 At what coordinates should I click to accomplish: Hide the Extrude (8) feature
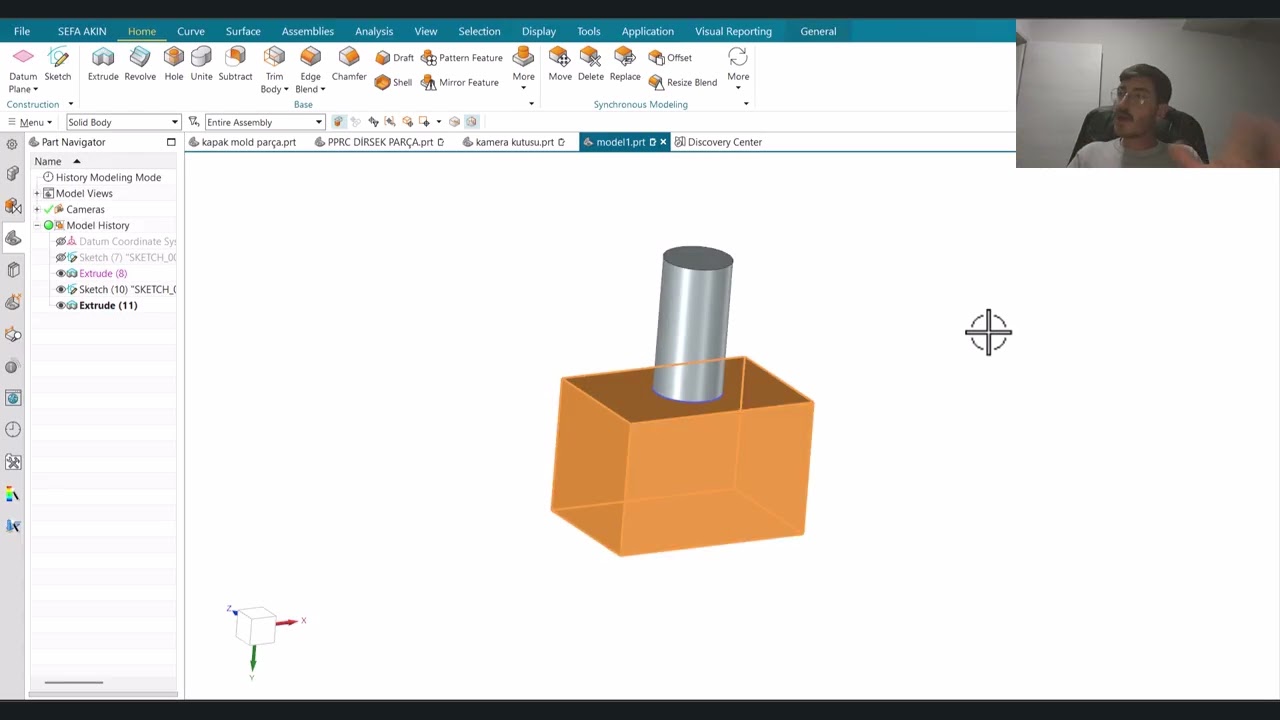[61, 273]
